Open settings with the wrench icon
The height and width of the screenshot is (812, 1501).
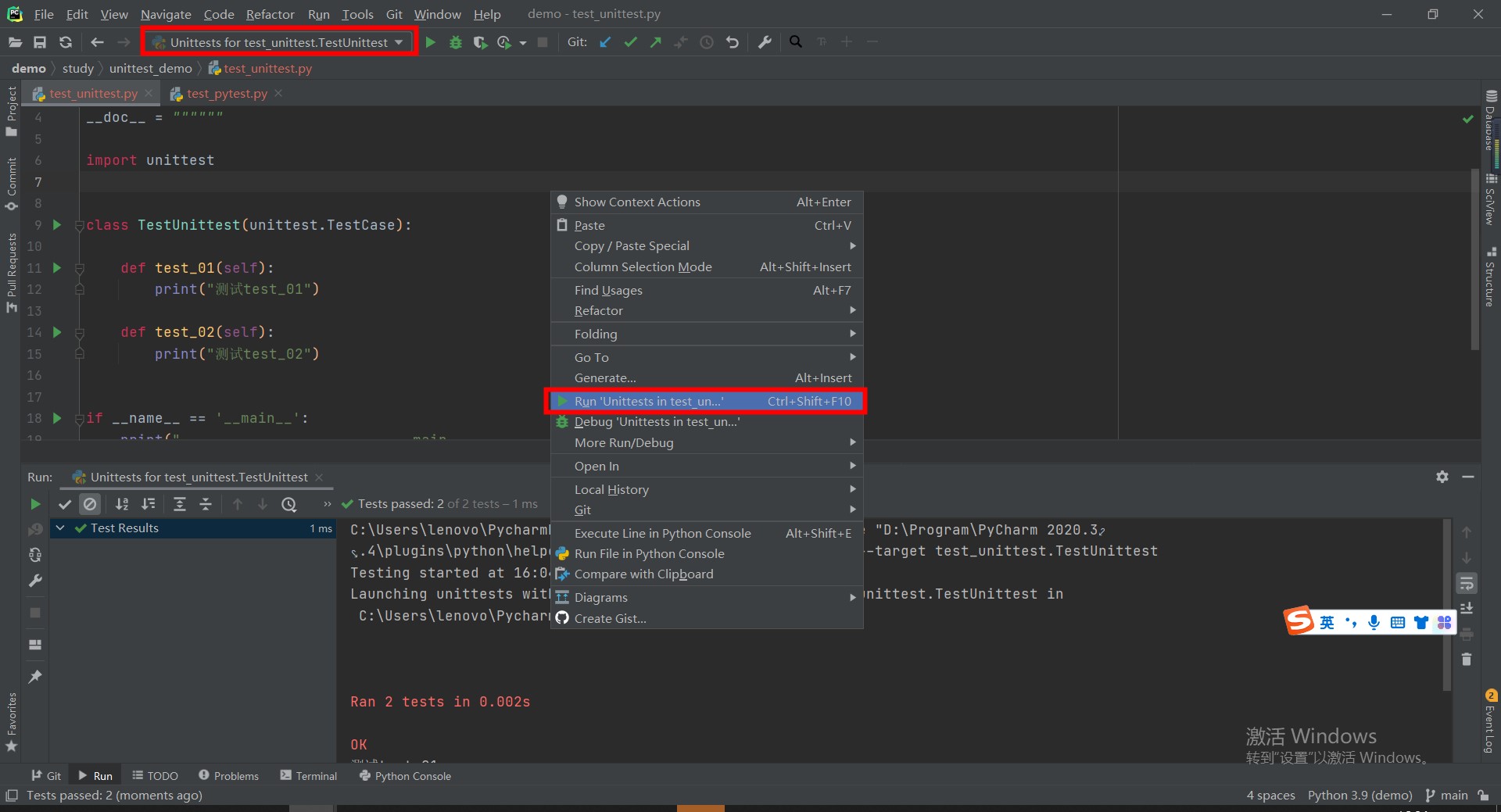pos(765,42)
